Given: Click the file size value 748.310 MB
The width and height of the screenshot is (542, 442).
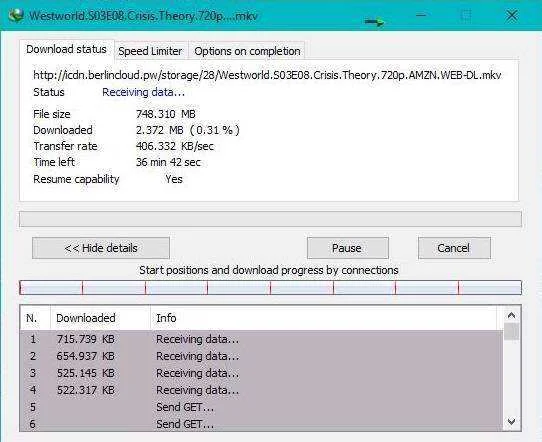Looking at the screenshot, I should pyautogui.click(x=166, y=114).
